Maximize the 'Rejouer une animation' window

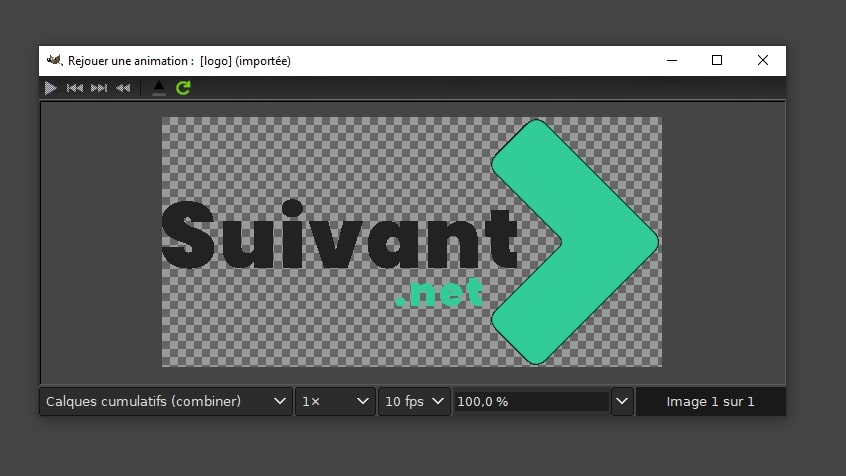tap(717, 60)
